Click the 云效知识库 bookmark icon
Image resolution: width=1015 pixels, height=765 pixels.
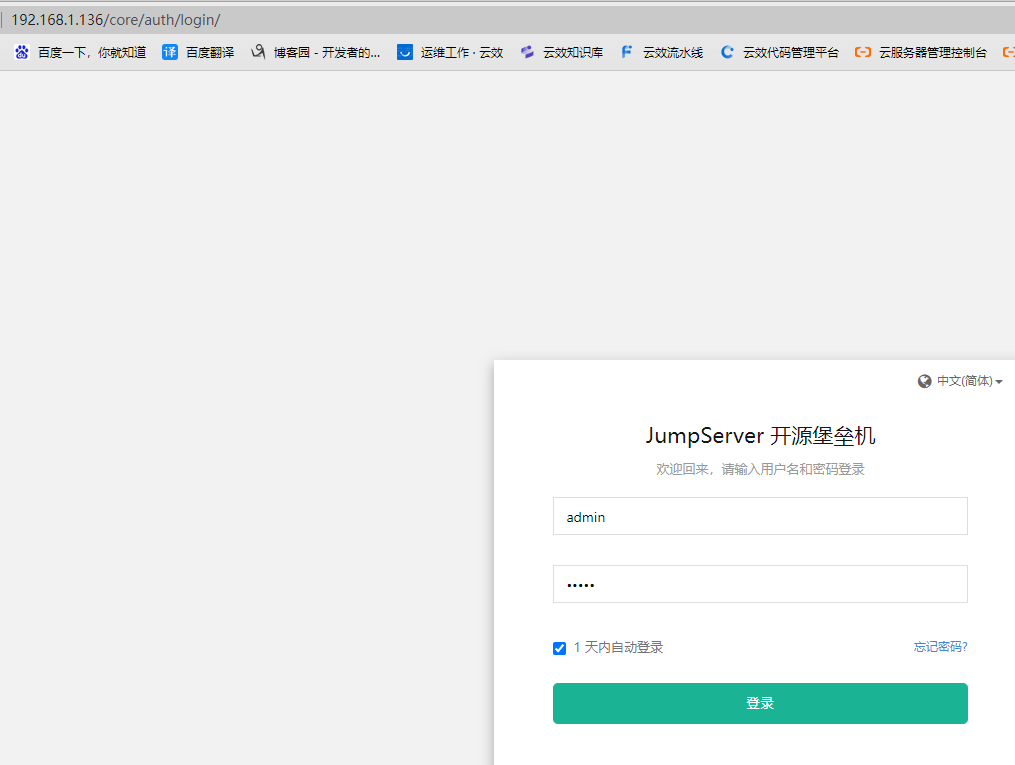click(x=528, y=52)
